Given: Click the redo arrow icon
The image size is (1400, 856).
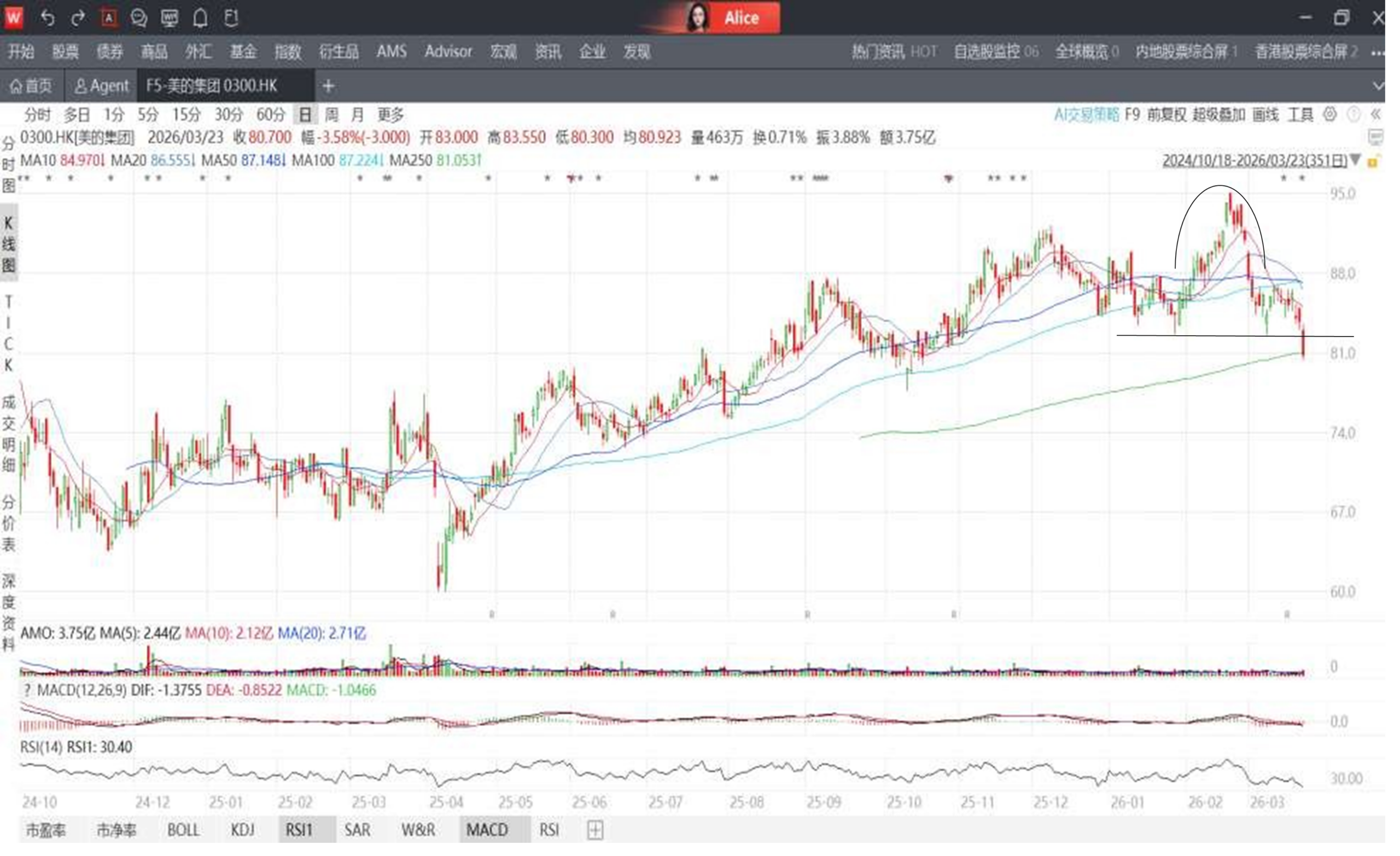Looking at the screenshot, I should pyautogui.click(x=78, y=18).
